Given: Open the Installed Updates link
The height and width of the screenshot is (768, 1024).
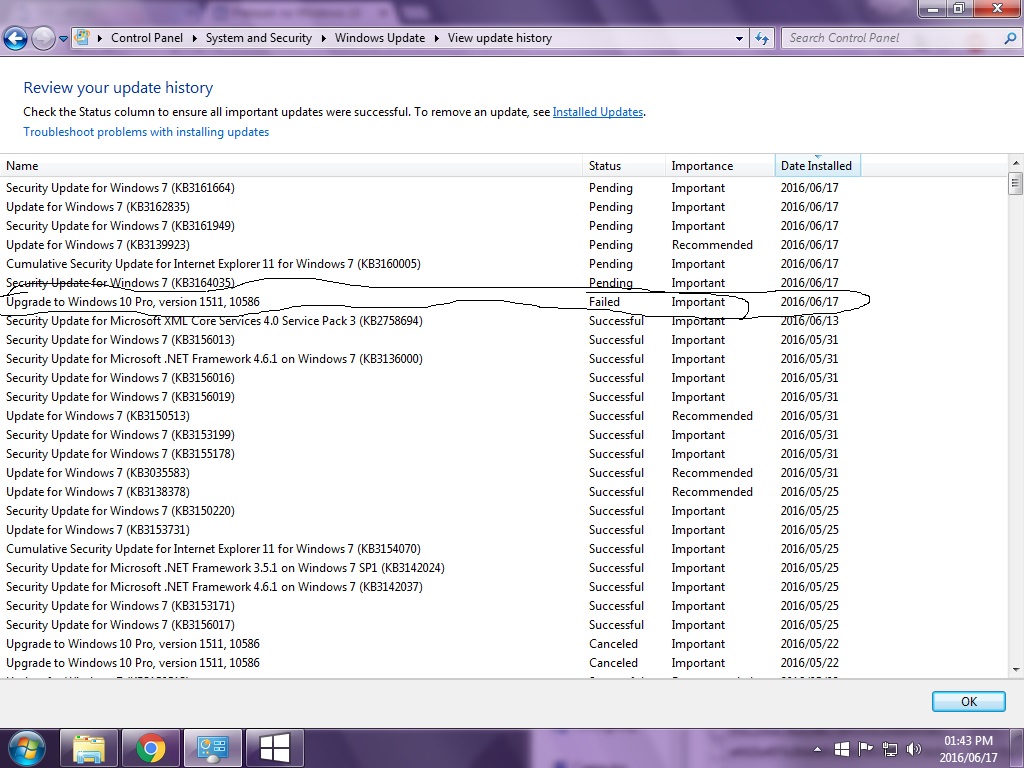Looking at the screenshot, I should (598, 112).
